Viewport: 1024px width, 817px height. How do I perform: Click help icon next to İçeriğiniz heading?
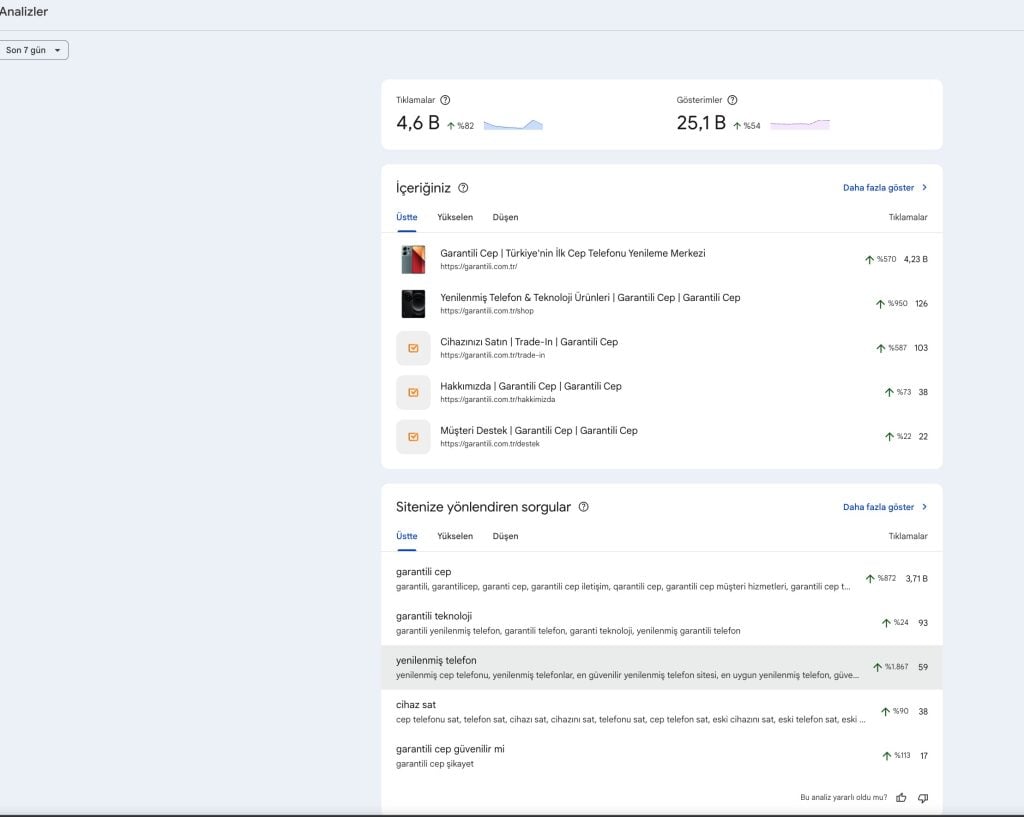[x=463, y=188]
